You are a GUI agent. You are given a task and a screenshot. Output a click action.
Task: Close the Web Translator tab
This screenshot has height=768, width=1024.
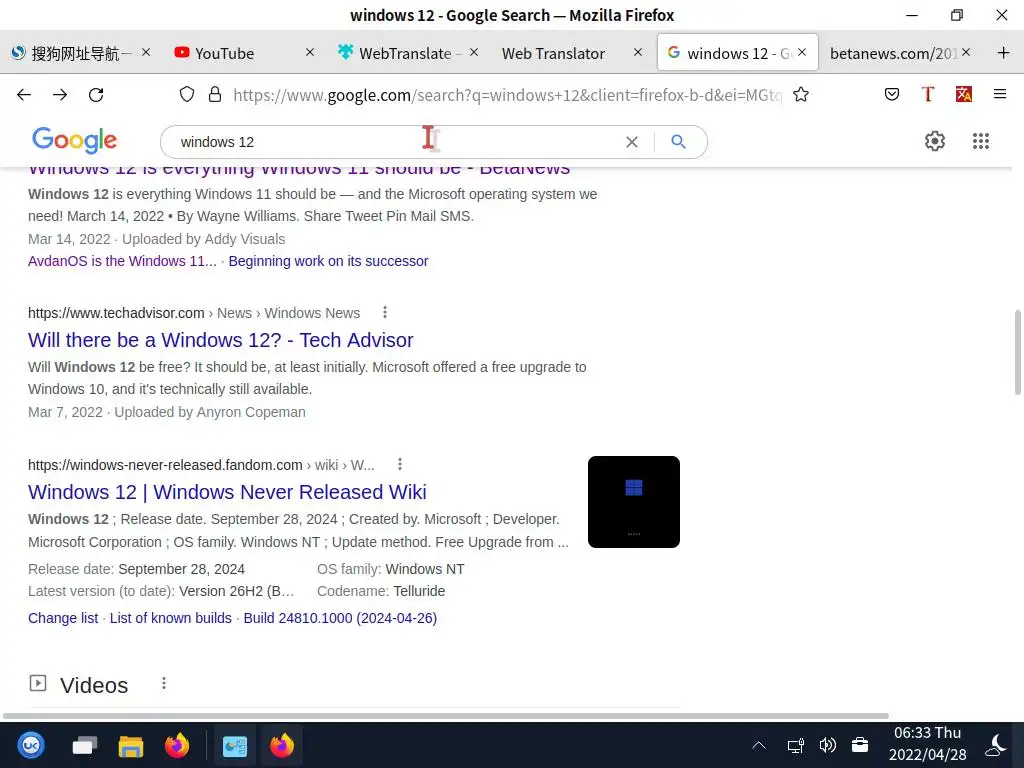pos(638,52)
